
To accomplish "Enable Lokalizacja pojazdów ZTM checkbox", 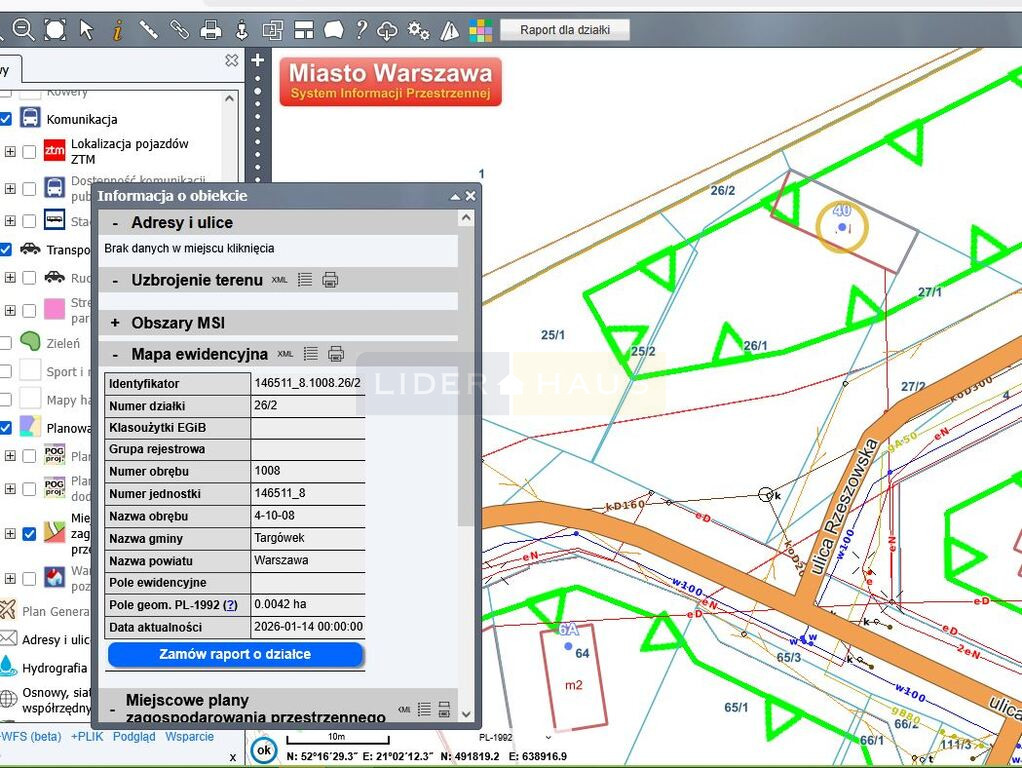I will click(29, 151).
